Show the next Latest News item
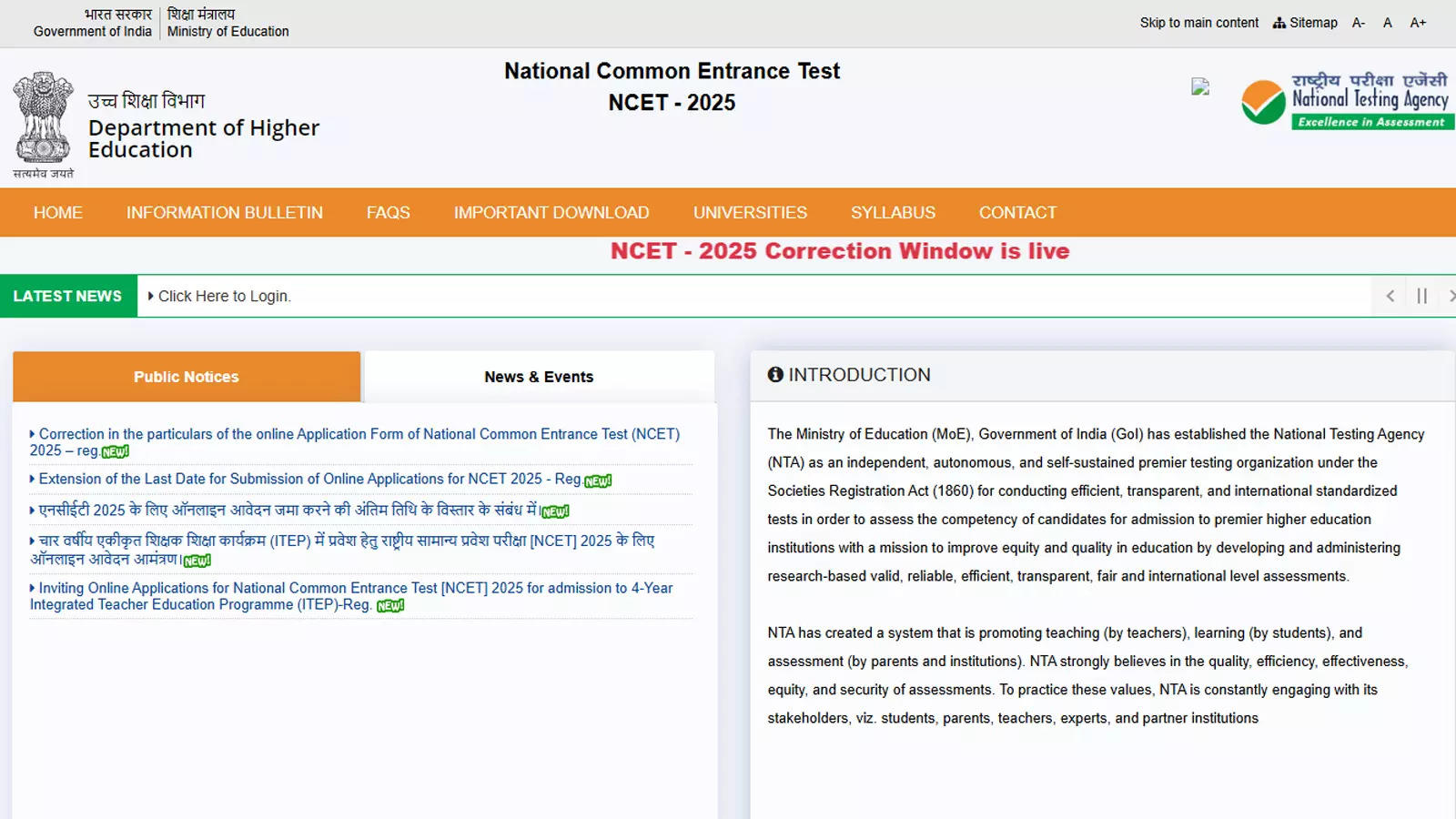This screenshot has height=819, width=1456. click(1451, 296)
